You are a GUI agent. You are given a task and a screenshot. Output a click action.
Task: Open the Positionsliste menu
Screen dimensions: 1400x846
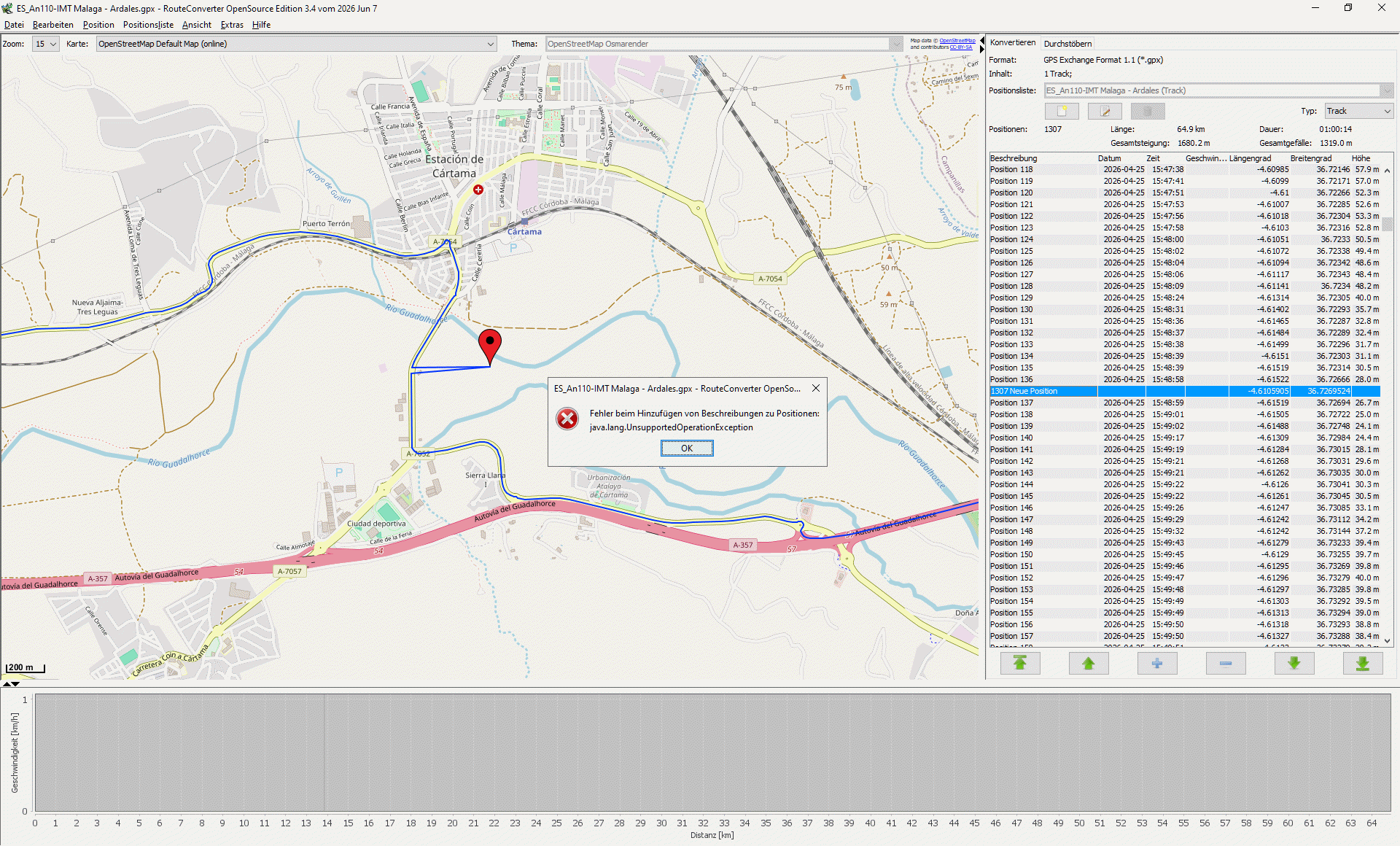pyautogui.click(x=148, y=25)
